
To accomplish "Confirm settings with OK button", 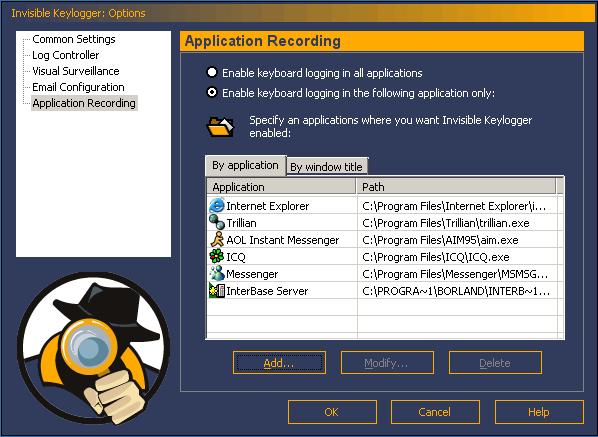I will click(x=332, y=412).
